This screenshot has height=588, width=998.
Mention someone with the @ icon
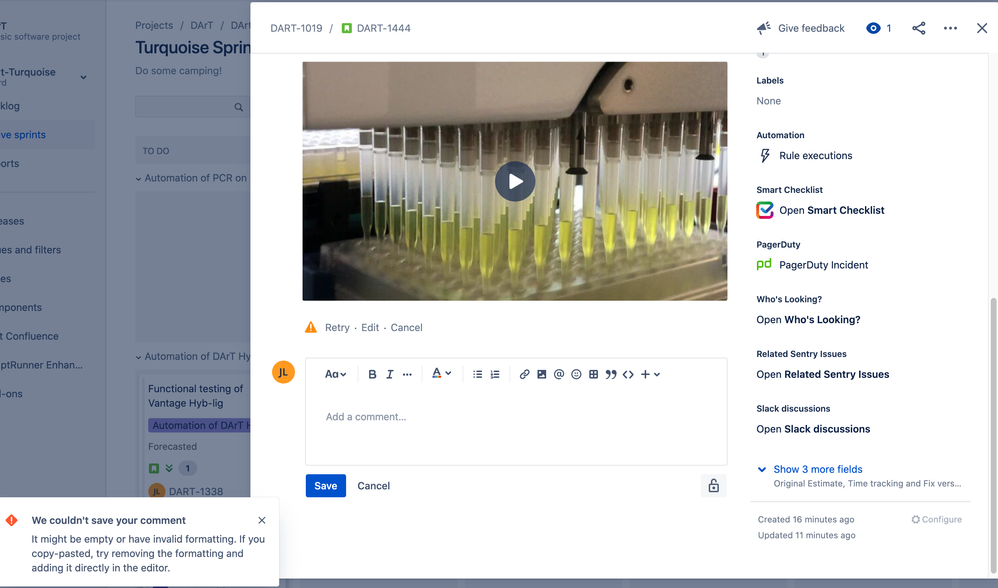click(559, 374)
